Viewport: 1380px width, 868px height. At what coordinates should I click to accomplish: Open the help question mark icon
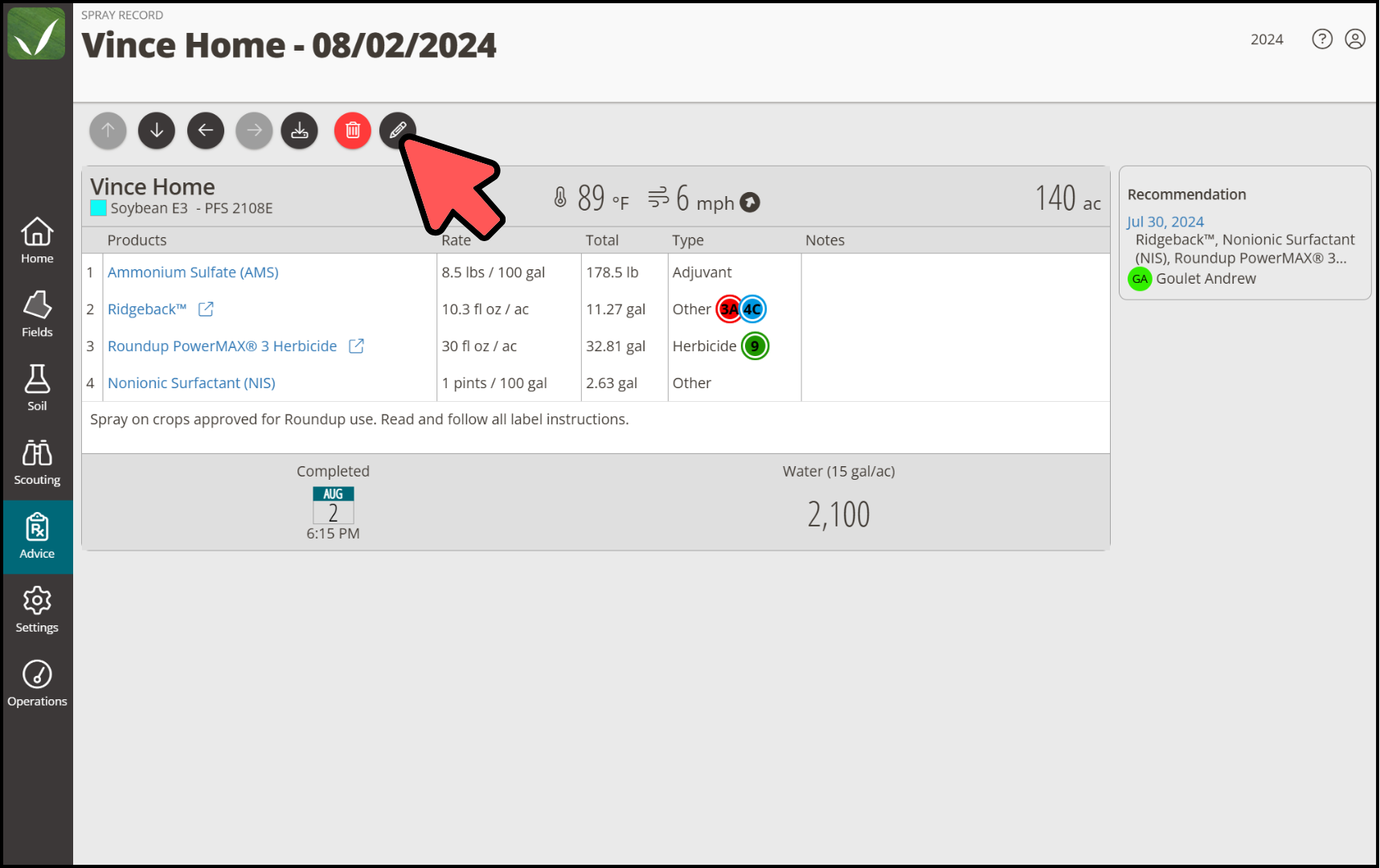click(1322, 39)
